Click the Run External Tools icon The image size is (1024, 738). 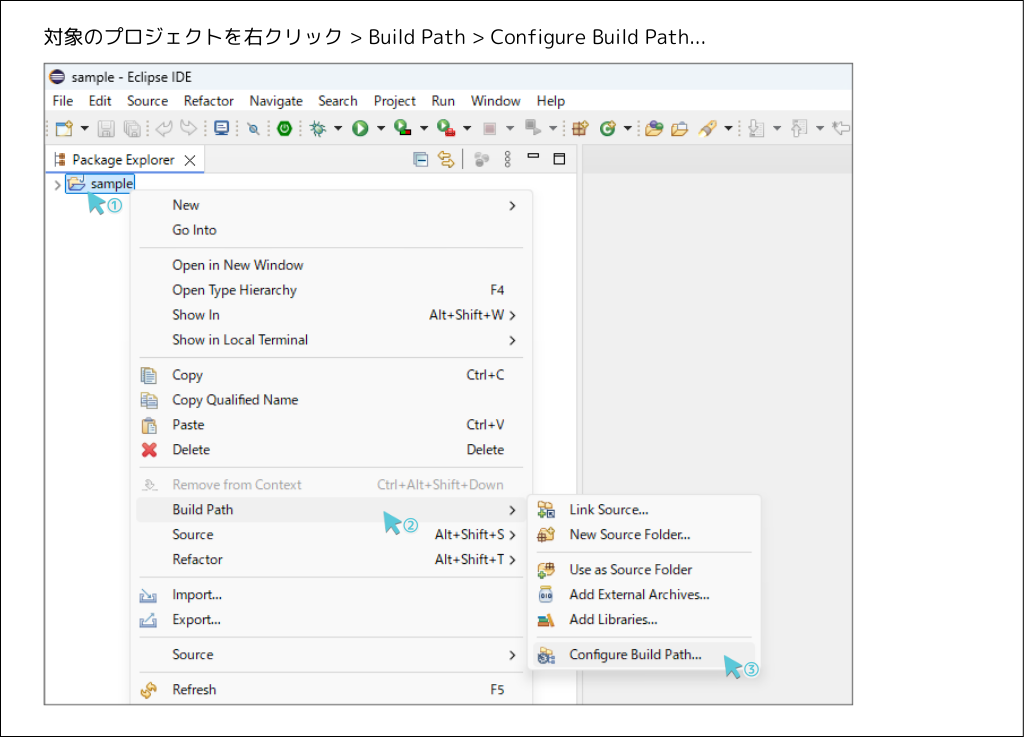(x=446, y=129)
